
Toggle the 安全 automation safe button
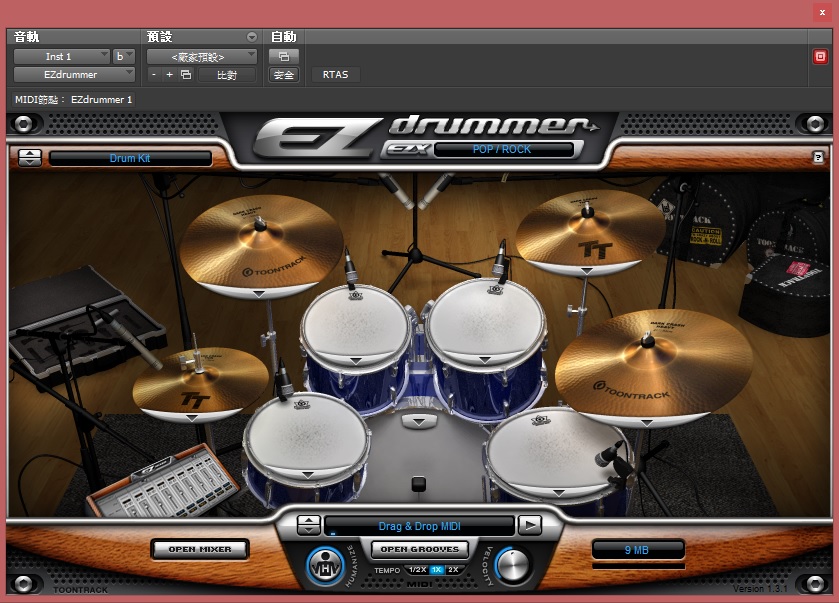tap(284, 74)
